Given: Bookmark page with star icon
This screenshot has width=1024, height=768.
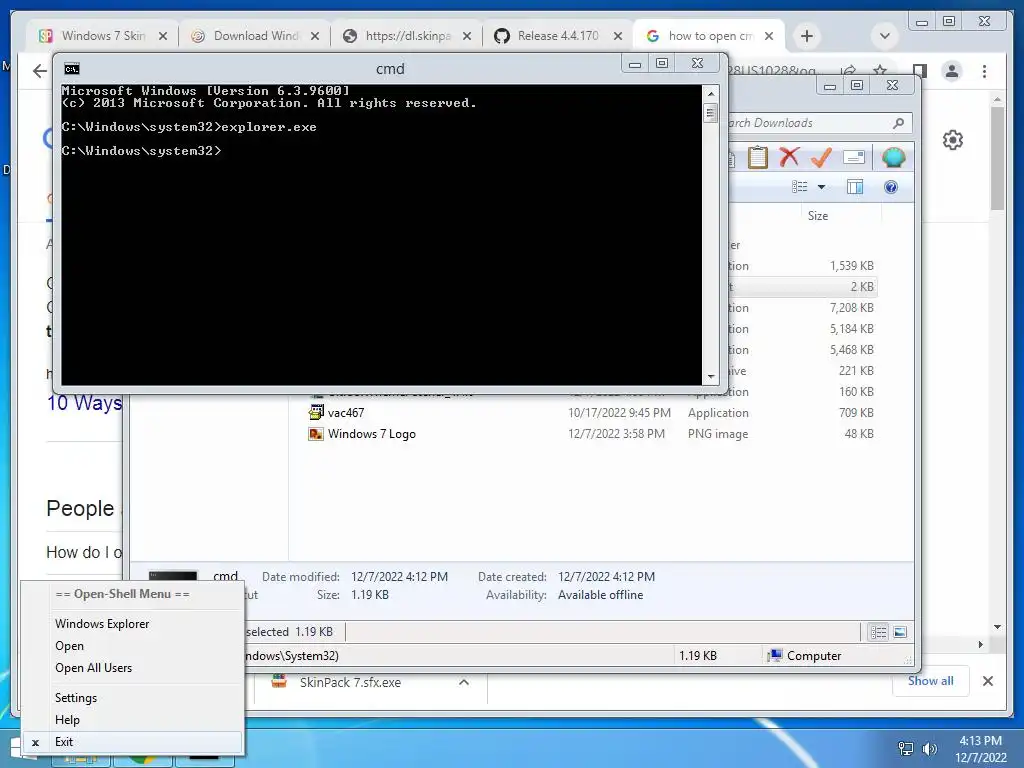Looking at the screenshot, I should click(880, 71).
